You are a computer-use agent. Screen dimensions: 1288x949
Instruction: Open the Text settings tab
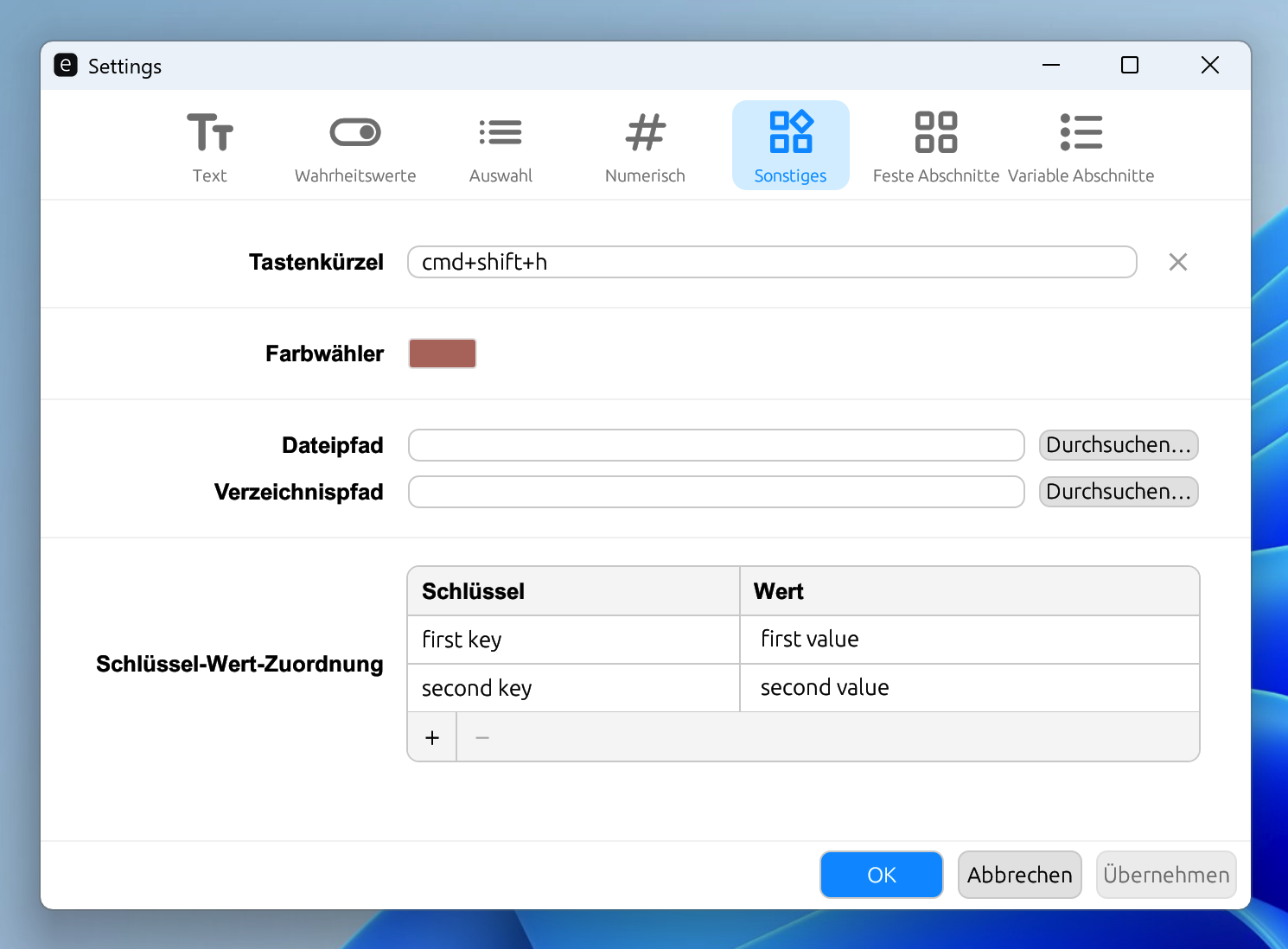coord(210,145)
